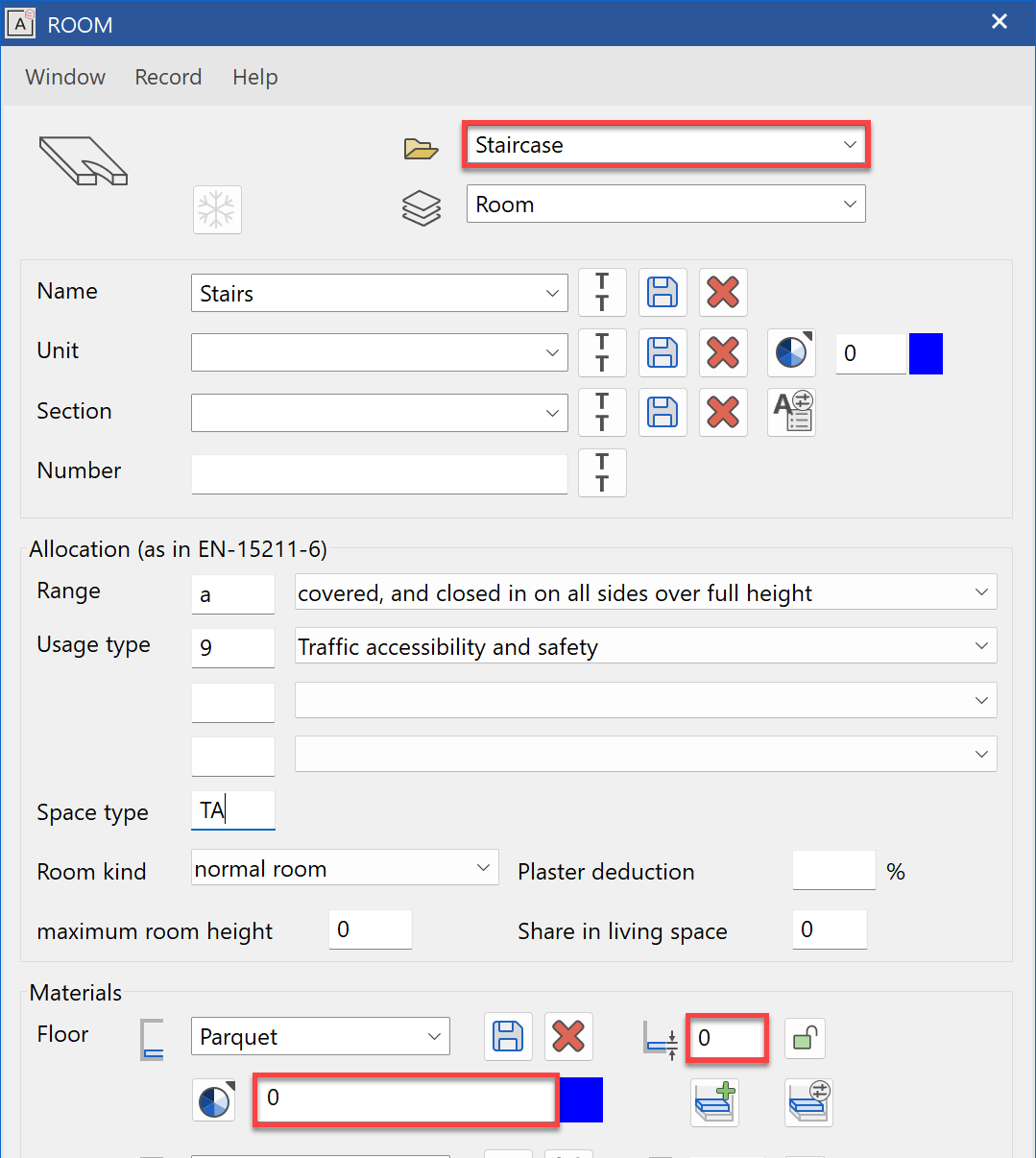The image size is (1036, 1158).
Task: Click the color wheel icon beside Unit
Action: point(791,352)
